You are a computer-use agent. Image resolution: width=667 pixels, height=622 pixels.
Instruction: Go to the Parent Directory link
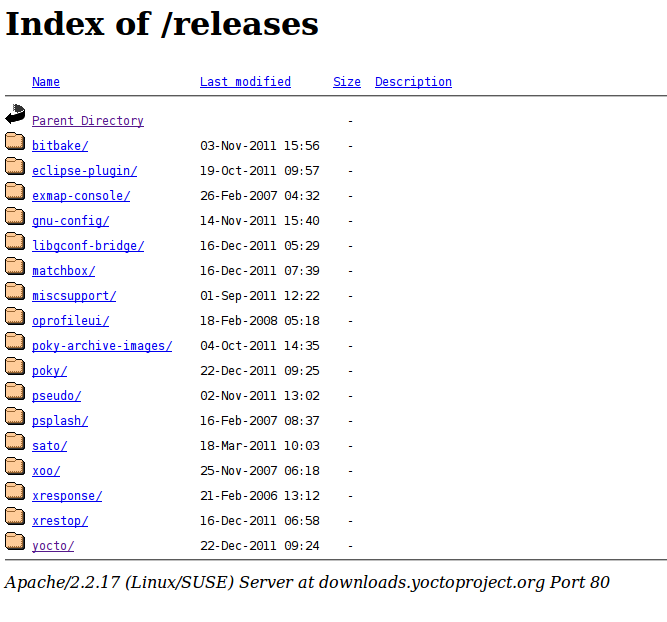coord(88,121)
